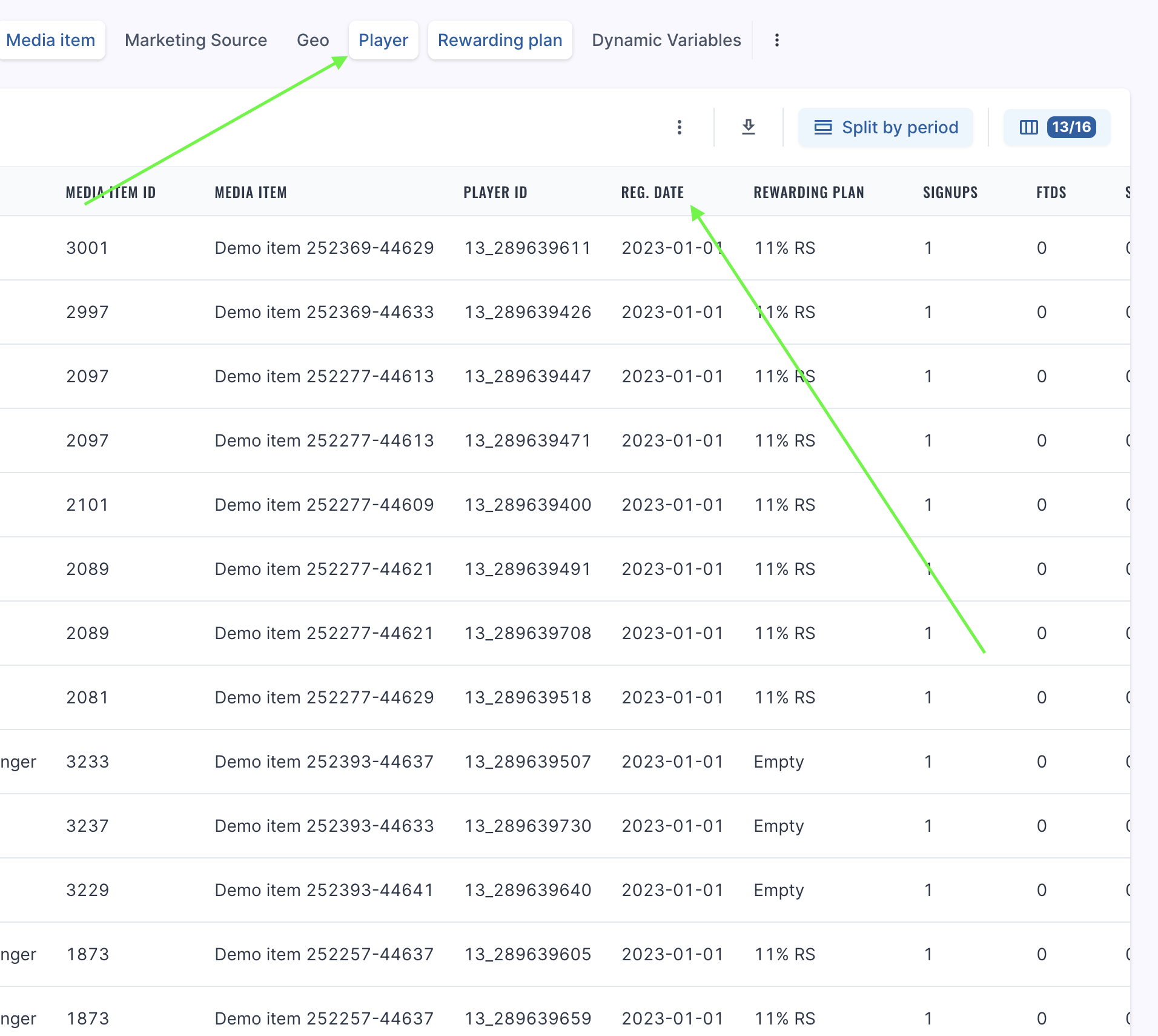The height and width of the screenshot is (1036, 1158).
Task: Click player ID 13_289639491
Action: (528, 569)
